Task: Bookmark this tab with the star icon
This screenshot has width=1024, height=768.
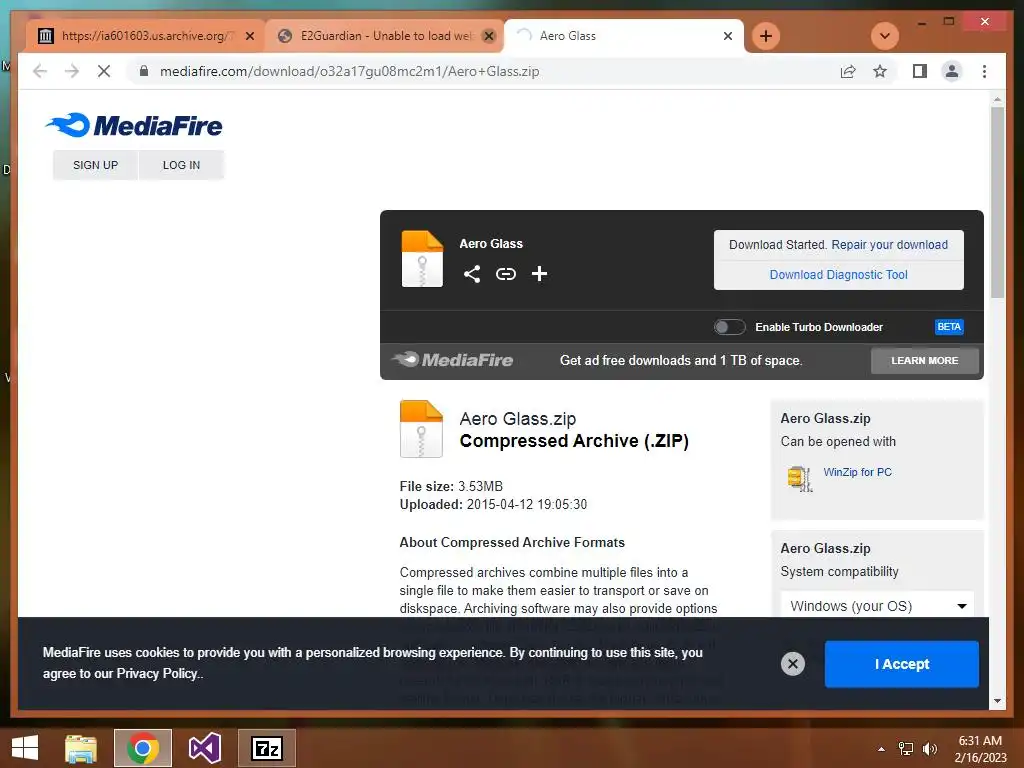Action: (x=880, y=71)
